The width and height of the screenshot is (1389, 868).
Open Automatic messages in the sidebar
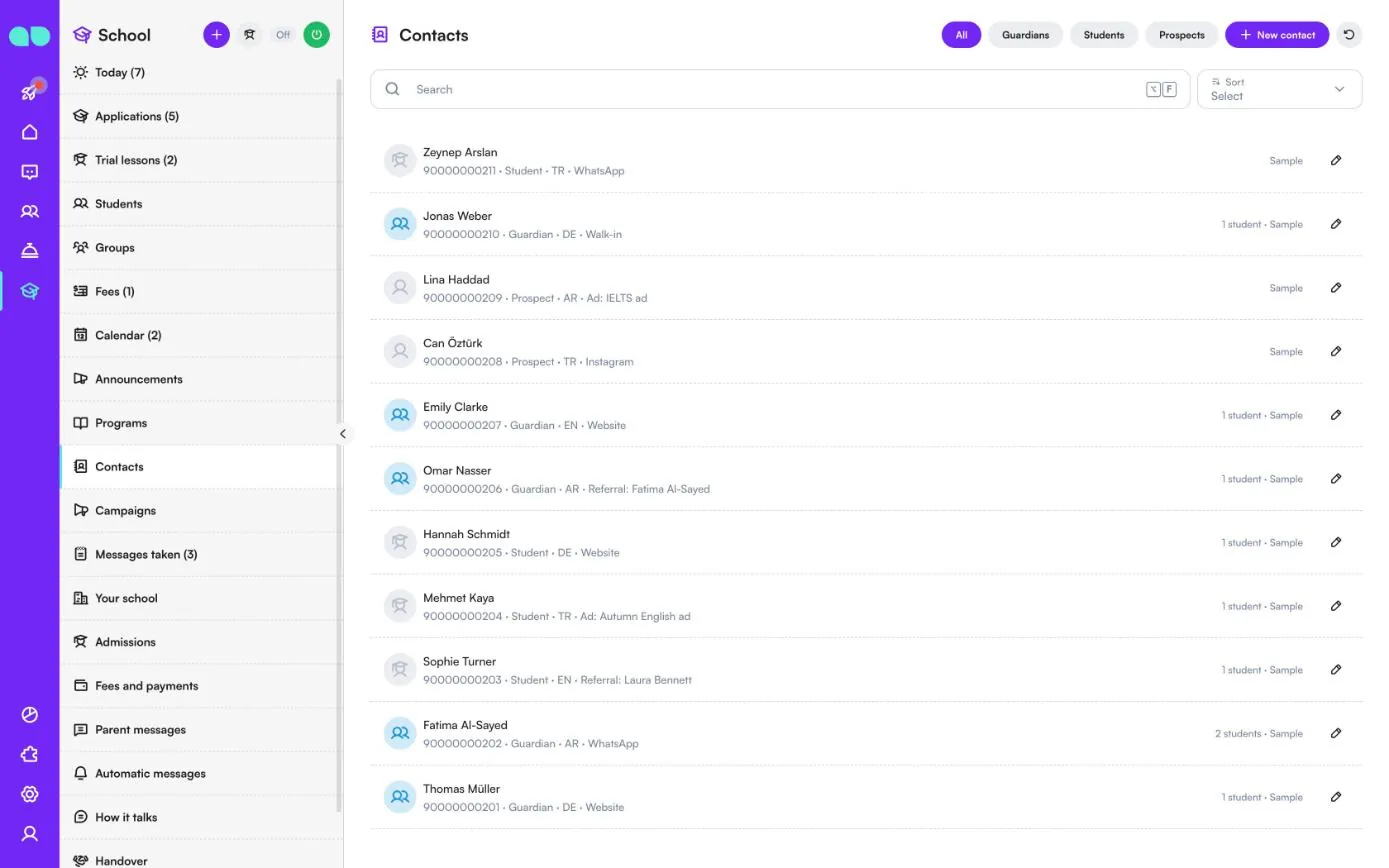(x=199, y=773)
